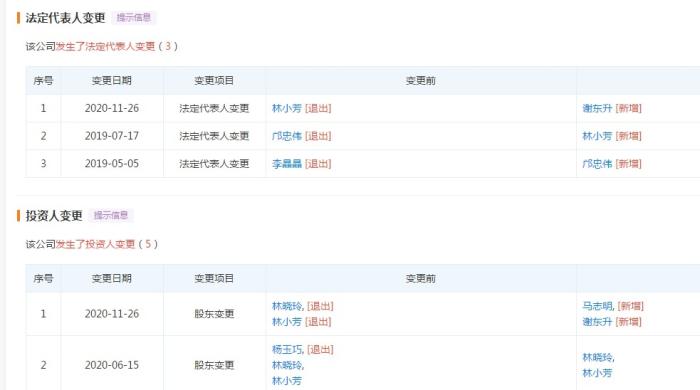The height and width of the screenshot is (390, 700).
Task: Open 林小芳 in after-change column of 2020-06-15 row
Action: [x=597, y=373]
